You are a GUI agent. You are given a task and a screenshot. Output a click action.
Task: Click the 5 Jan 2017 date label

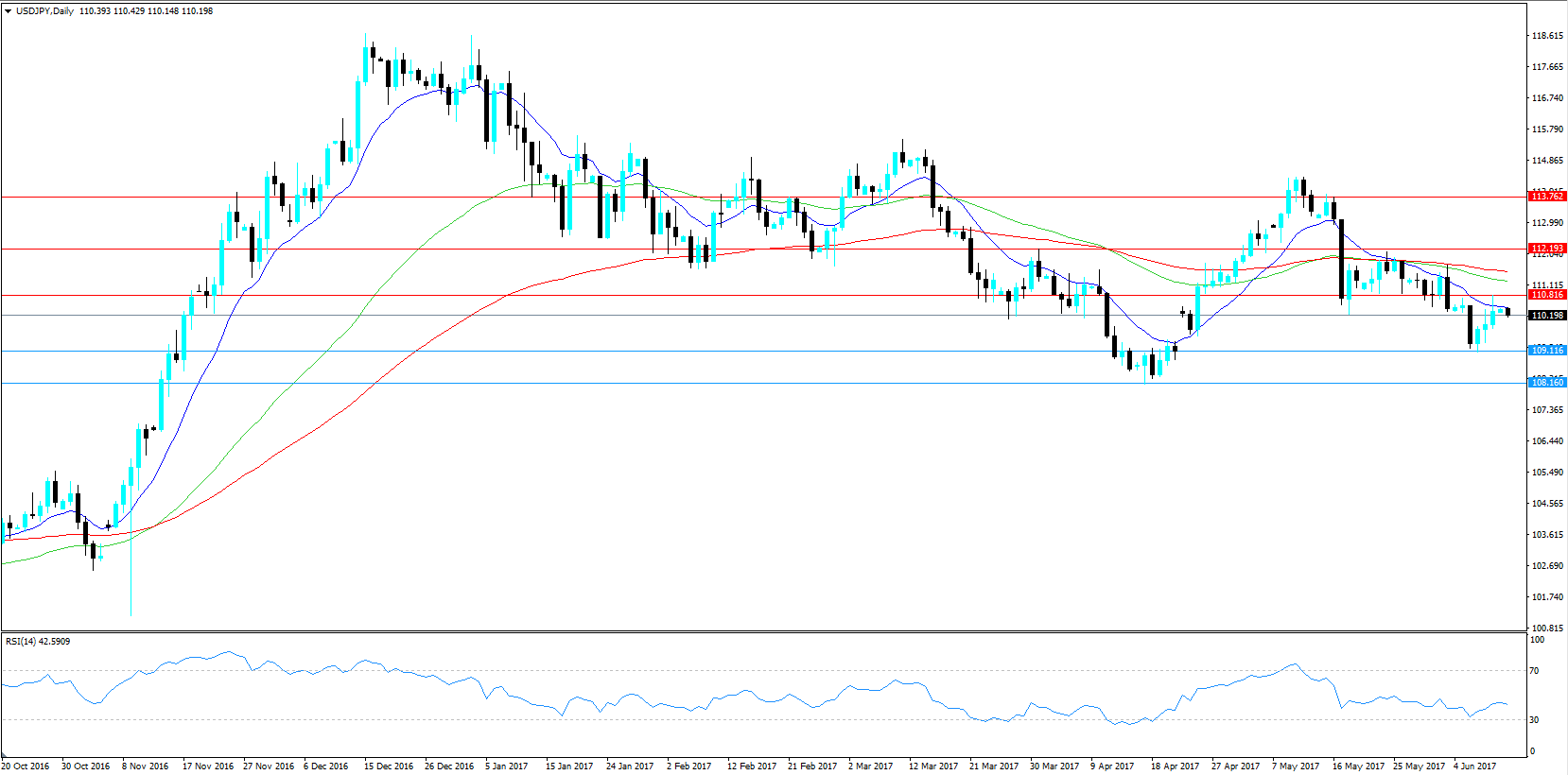(507, 766)
